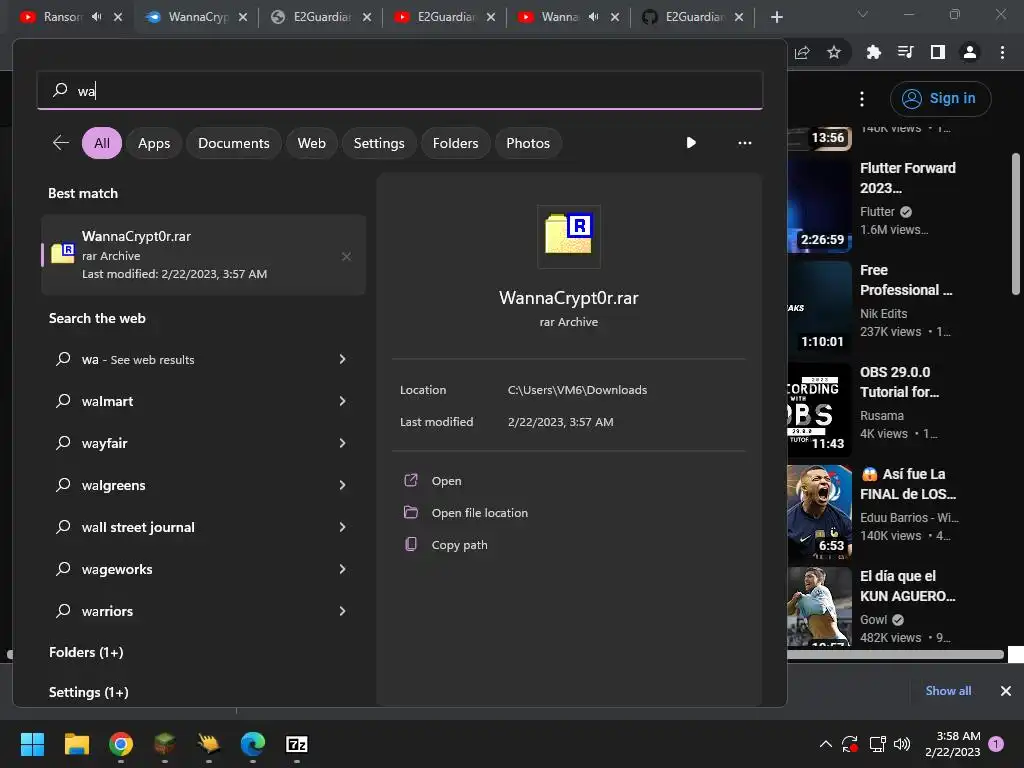The width and height of the screenshot is (1024, 768).
Task: Open OBS 29.0.0 Tutorial video title
Action: coord(899,382)
